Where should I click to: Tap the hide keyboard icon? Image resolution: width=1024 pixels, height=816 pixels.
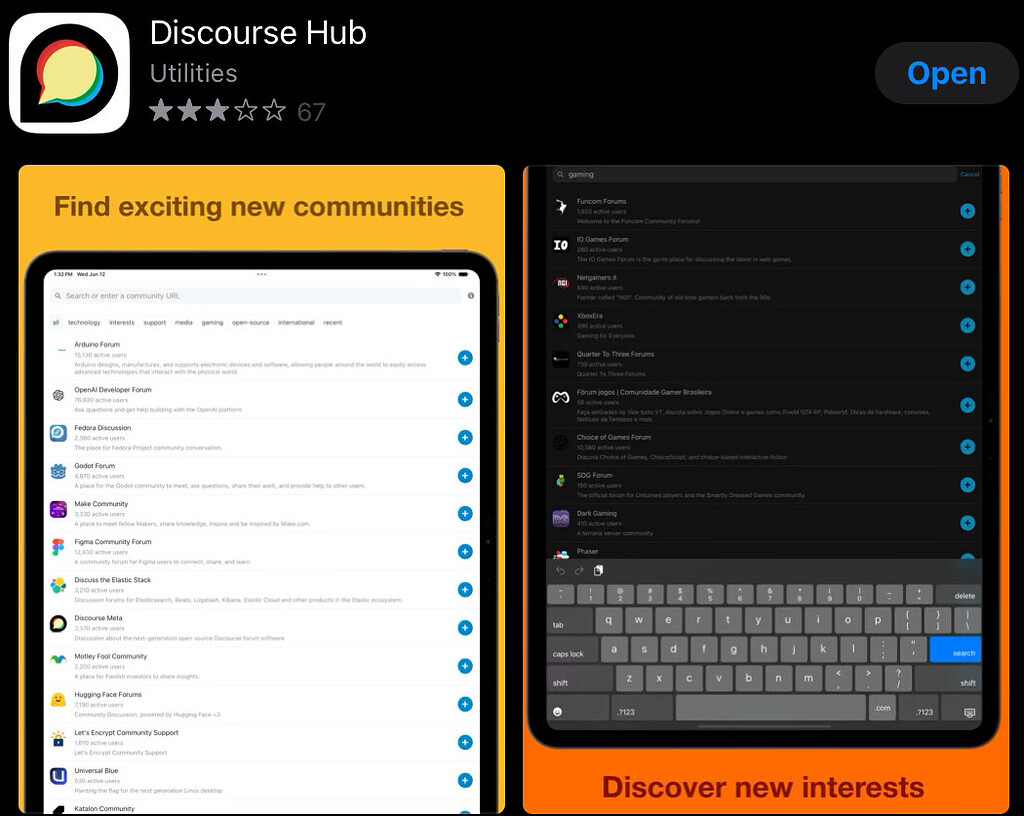(x=969, y=712)
